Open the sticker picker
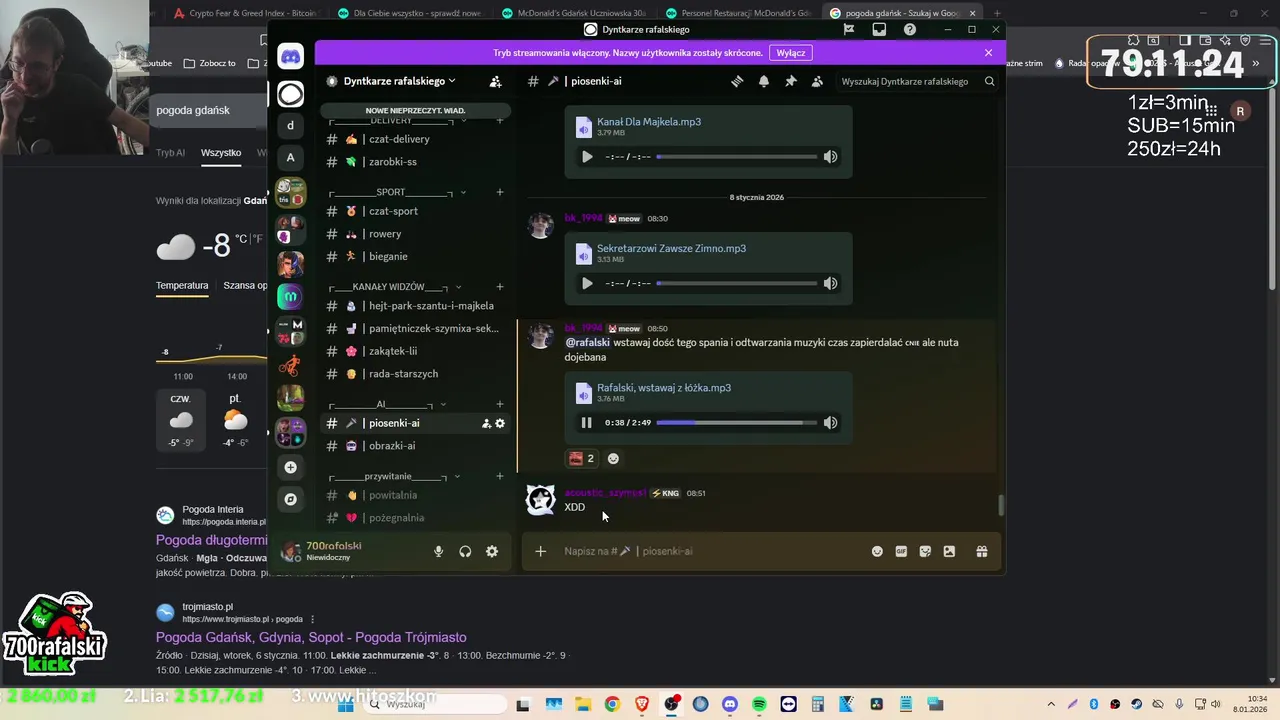Image resolution: width=1280 pixels, height=720 pixels. (925, 551)
